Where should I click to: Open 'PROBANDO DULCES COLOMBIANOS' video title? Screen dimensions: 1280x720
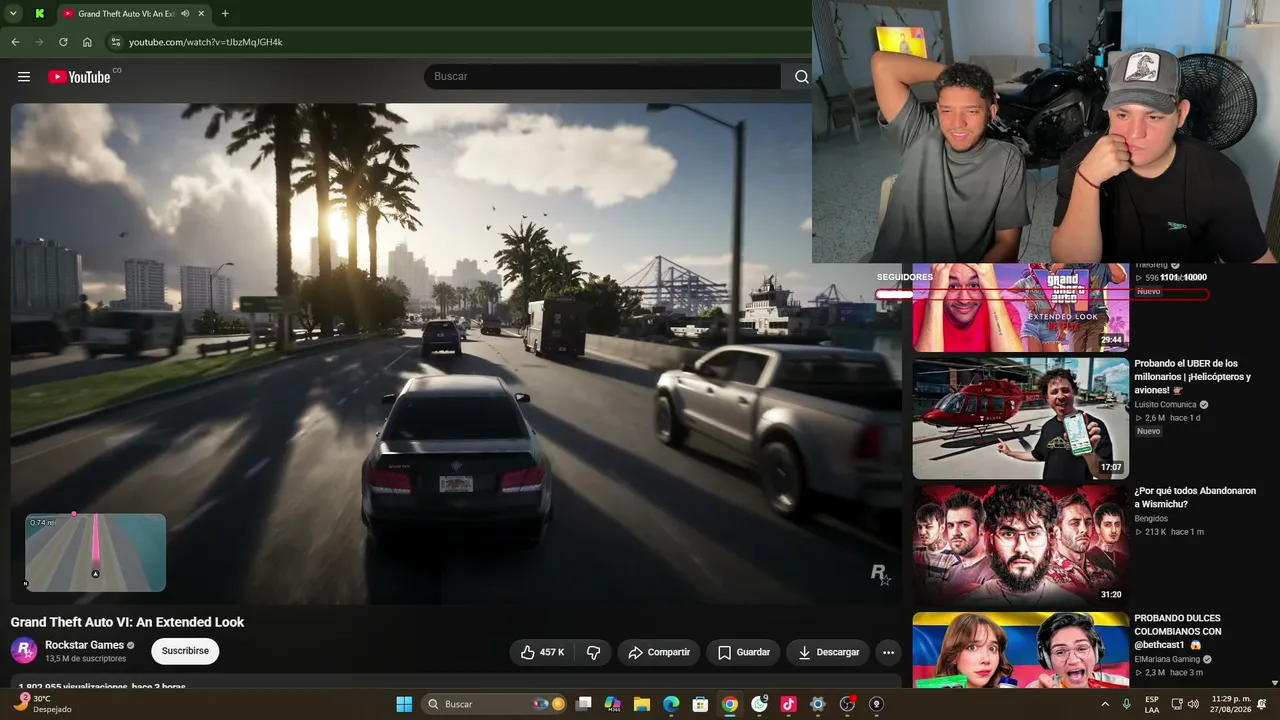[1178, 632]
